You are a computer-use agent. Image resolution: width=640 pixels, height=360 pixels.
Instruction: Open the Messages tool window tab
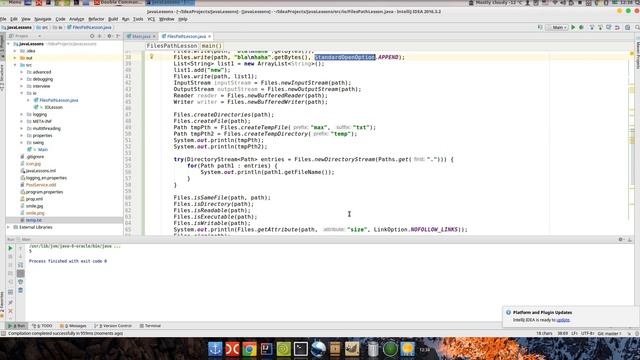pos(73,326)
